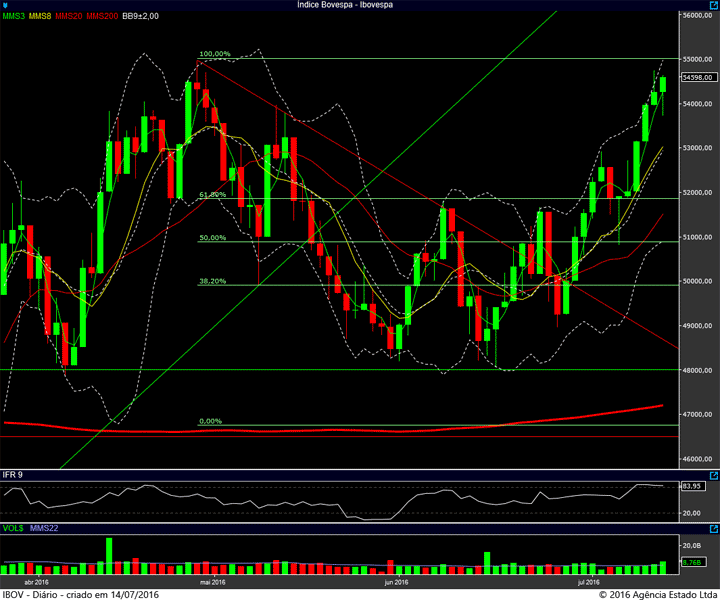
Task: Click the 61,80% Fibonacci level label
Action: coord(213,195)
